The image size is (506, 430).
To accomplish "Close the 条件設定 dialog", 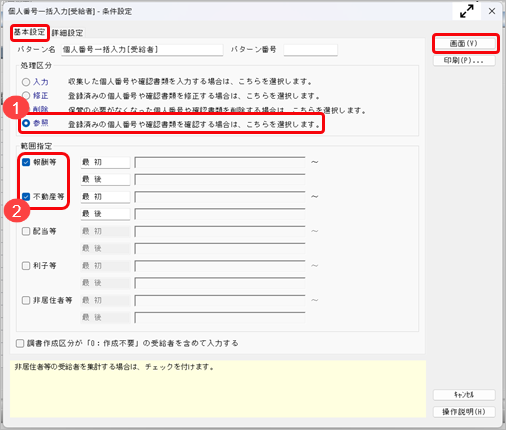I will pos(492,11).
